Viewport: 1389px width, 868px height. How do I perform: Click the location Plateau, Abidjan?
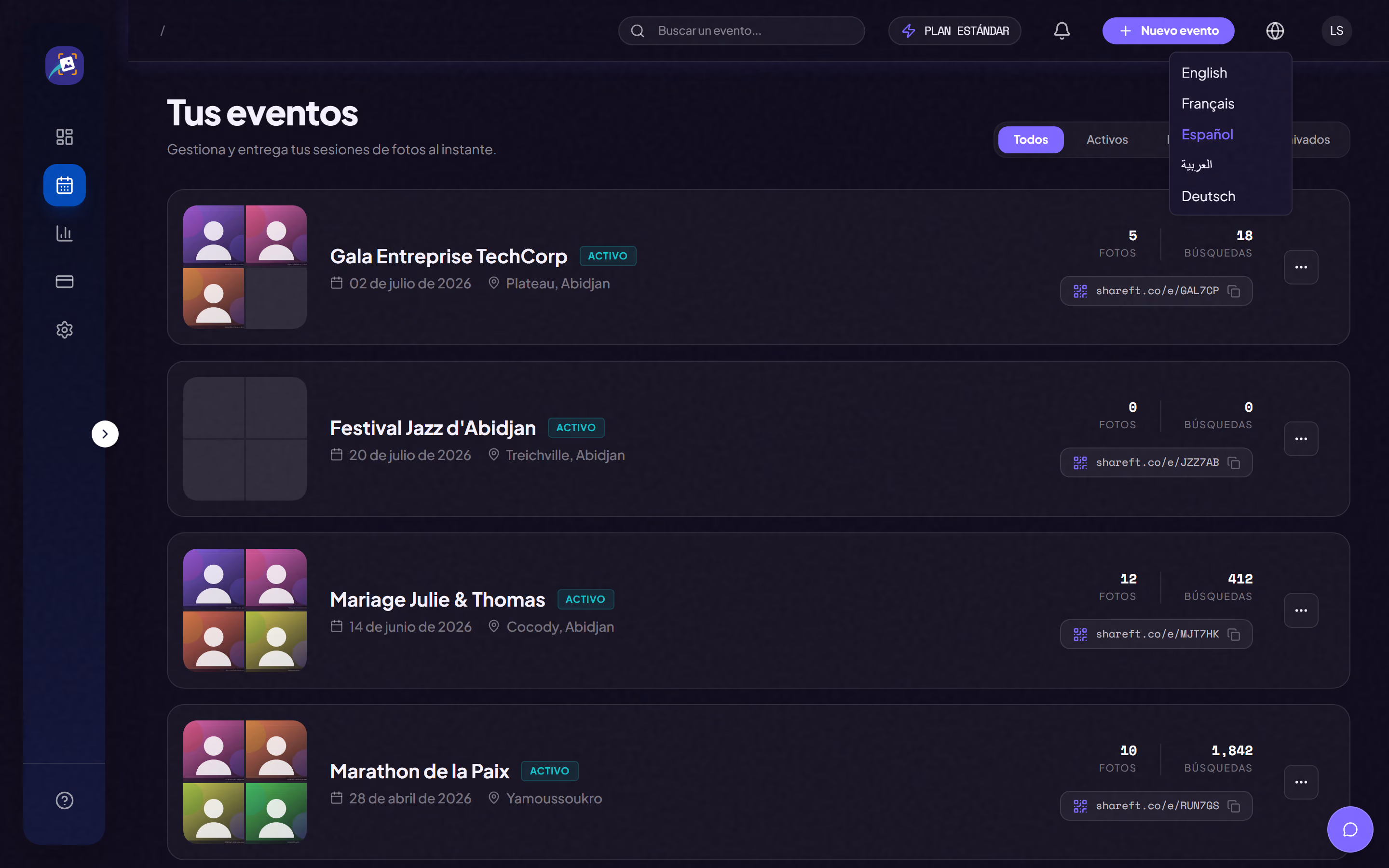click(558, 284)
